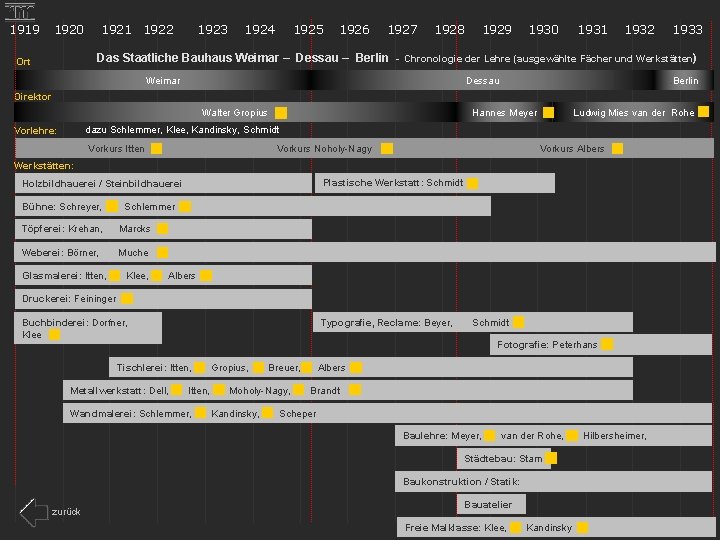Open Albers' marker in Glasmalerei row
The width and height of the screenshot is (720, 540).
206,276
